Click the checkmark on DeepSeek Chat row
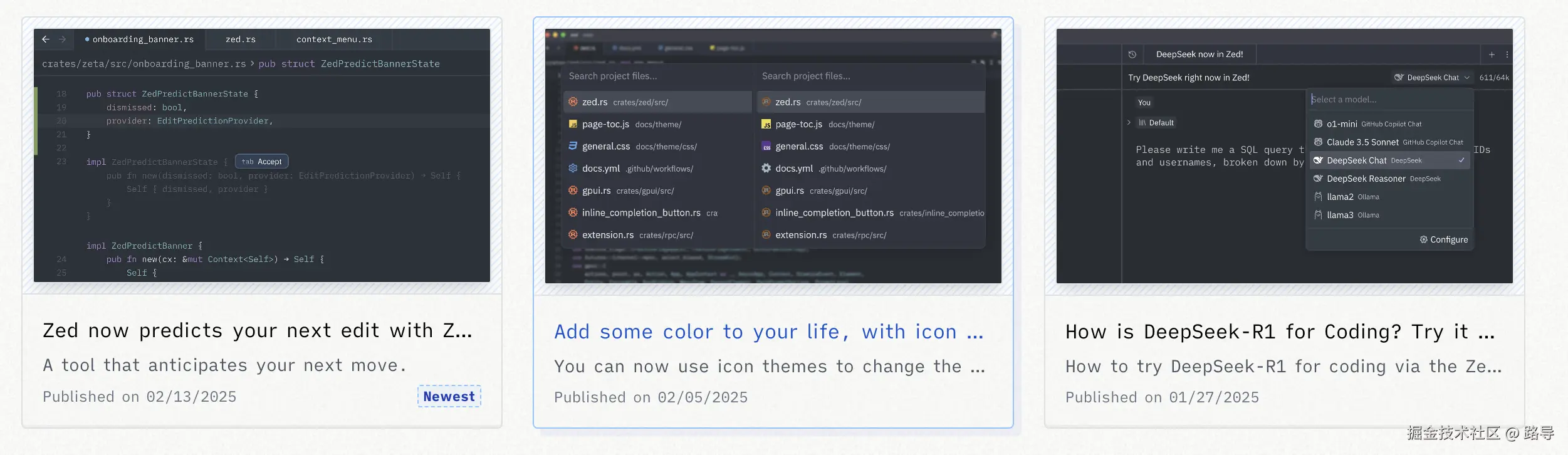The image size is (1568, 455). [x=1461, y=160]
